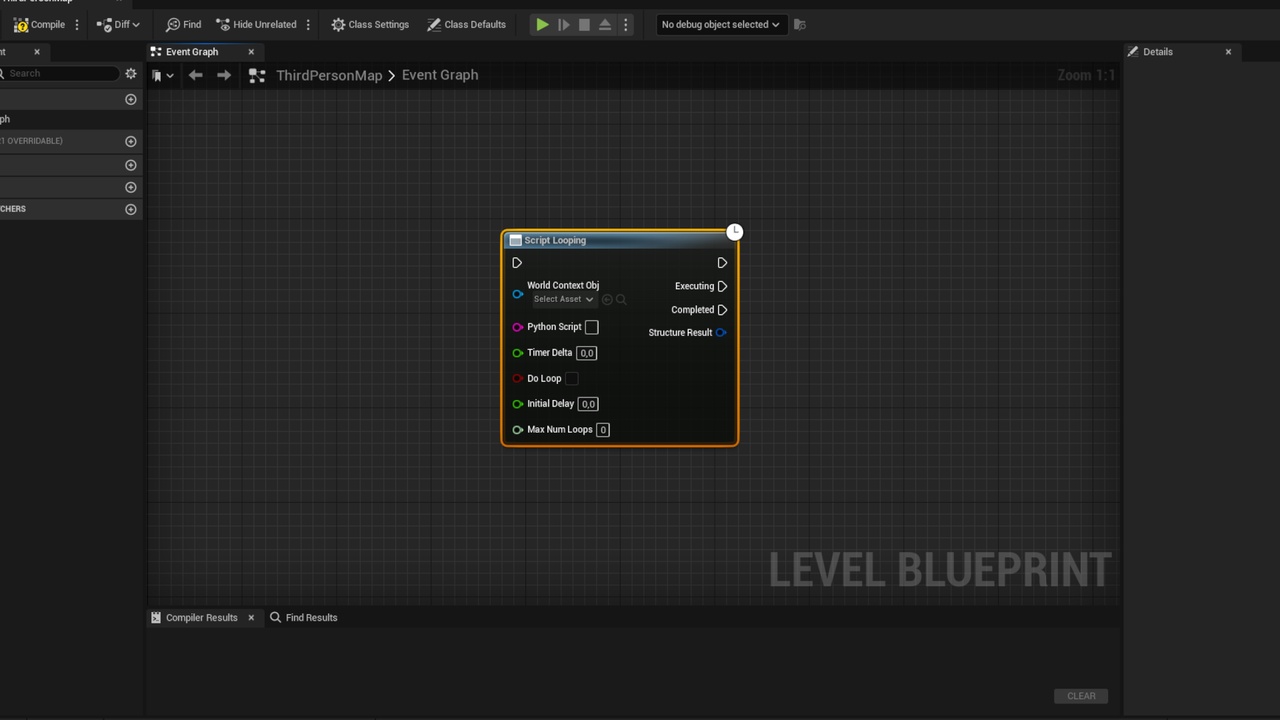Viewport: 1280px width, 720px height.
Task: Click the Python Script input pin
Action: tap(517, 327)
